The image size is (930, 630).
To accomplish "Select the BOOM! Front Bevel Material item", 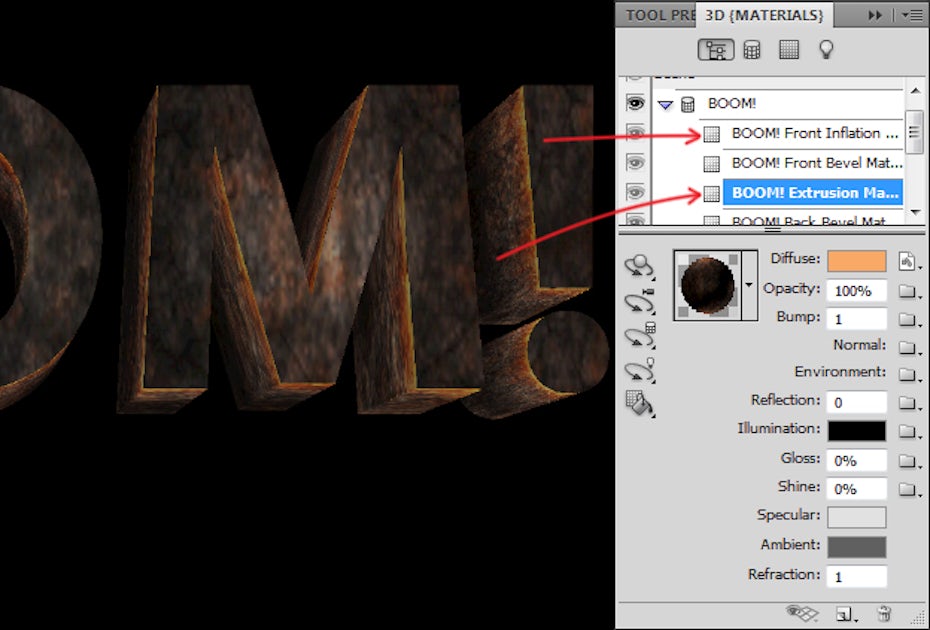I will 816,162.
